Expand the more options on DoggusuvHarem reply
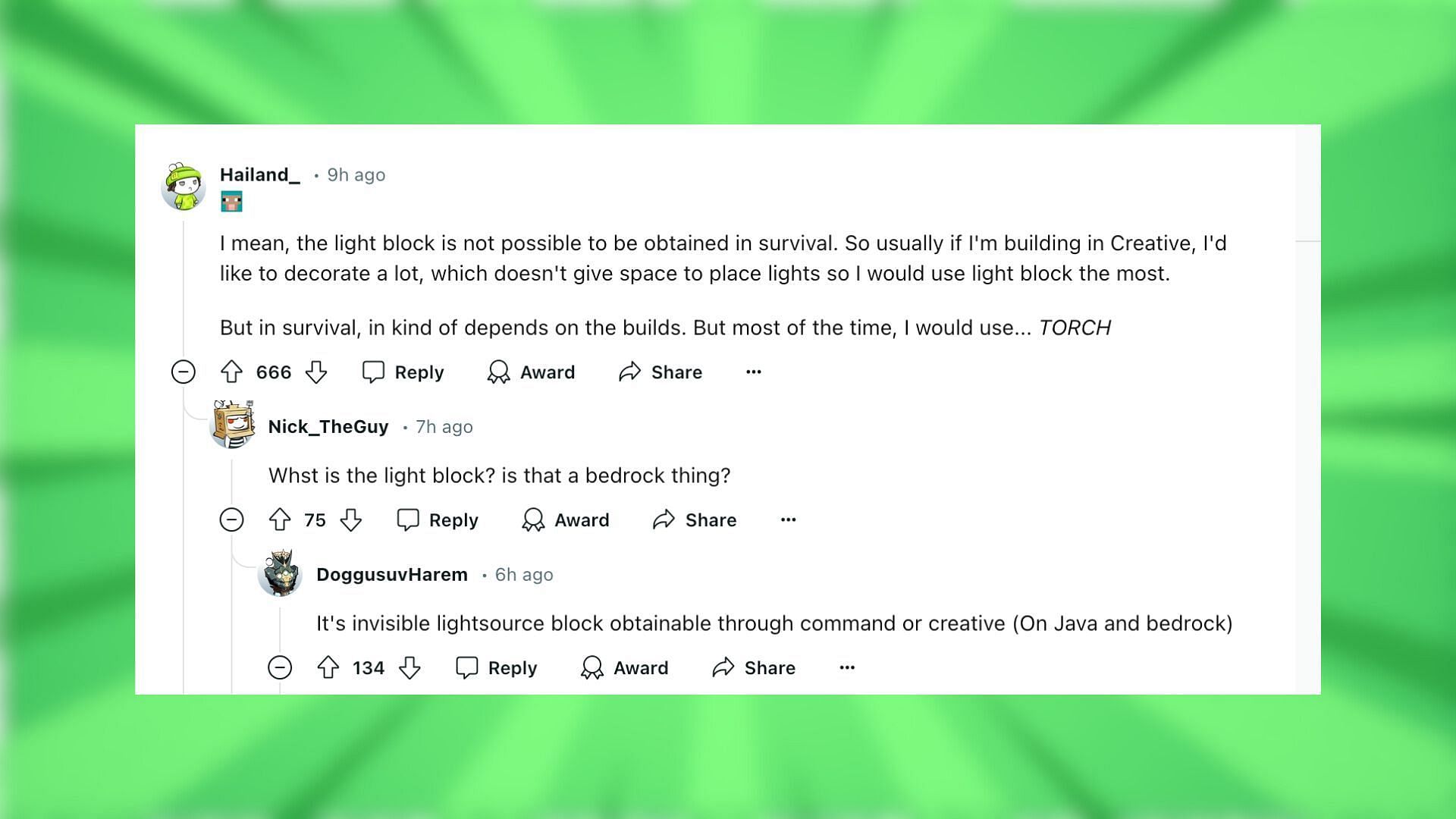This screenshot has width=1456, height=819. (x=848, y=667)
